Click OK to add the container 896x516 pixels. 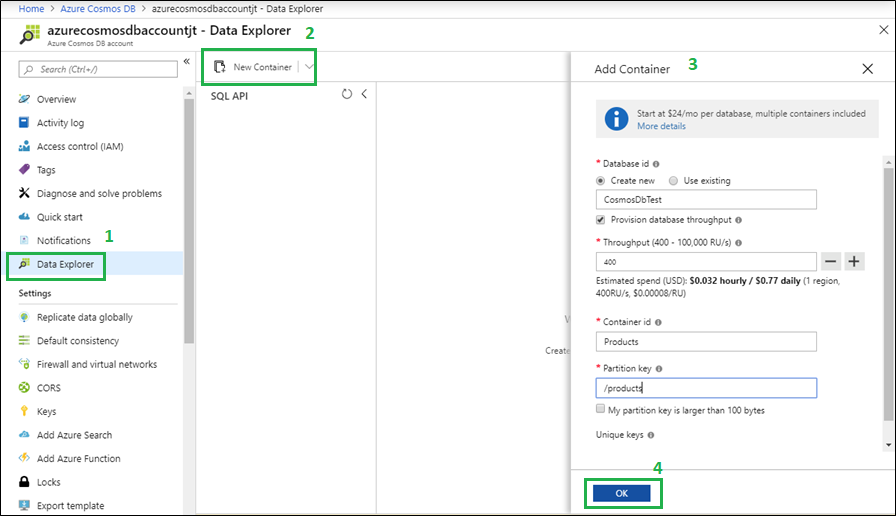tap(622, 493)
